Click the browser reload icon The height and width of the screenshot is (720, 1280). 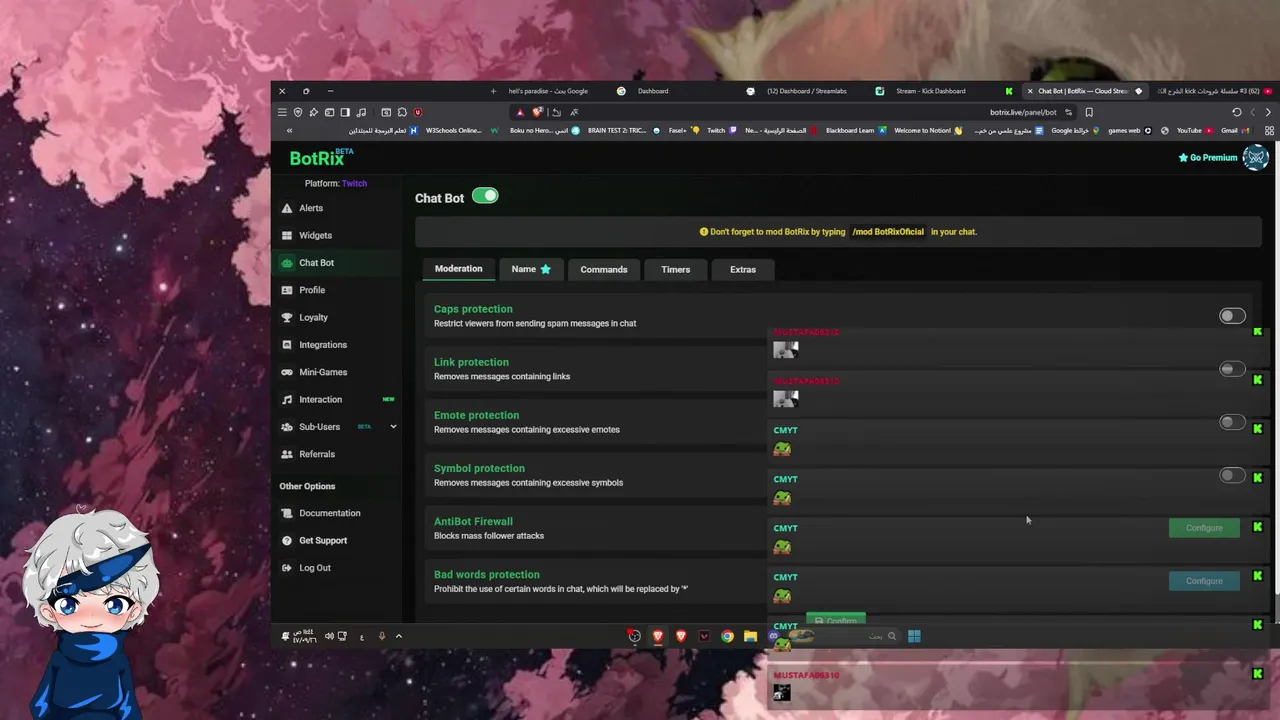click(1237, 112)
